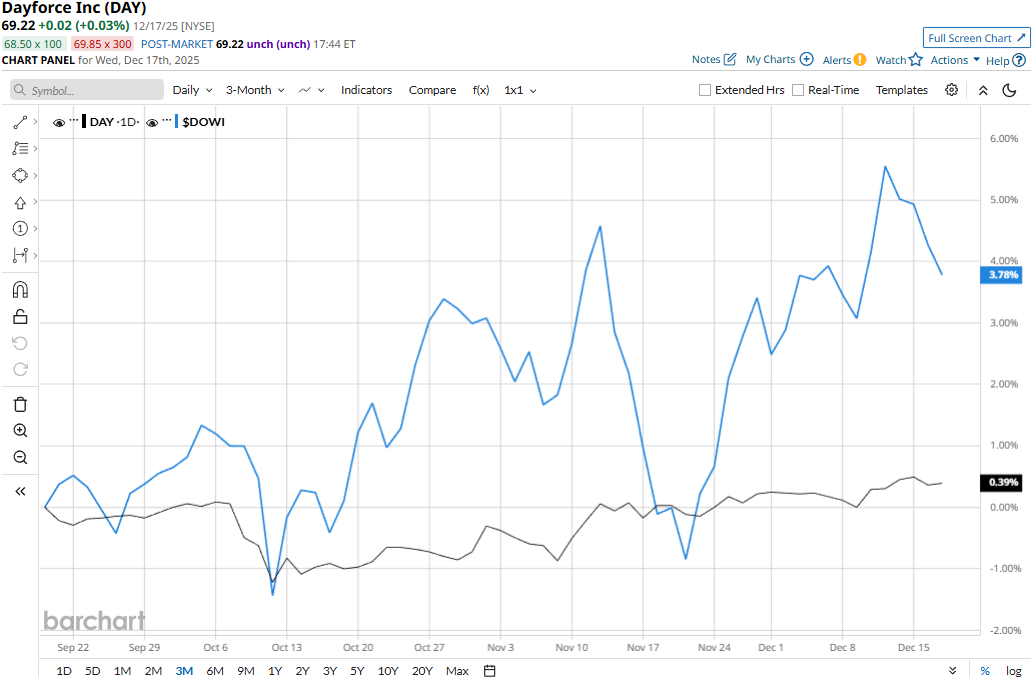
Task: Toggle the lock drawings padlock
Action: [20, 316]
